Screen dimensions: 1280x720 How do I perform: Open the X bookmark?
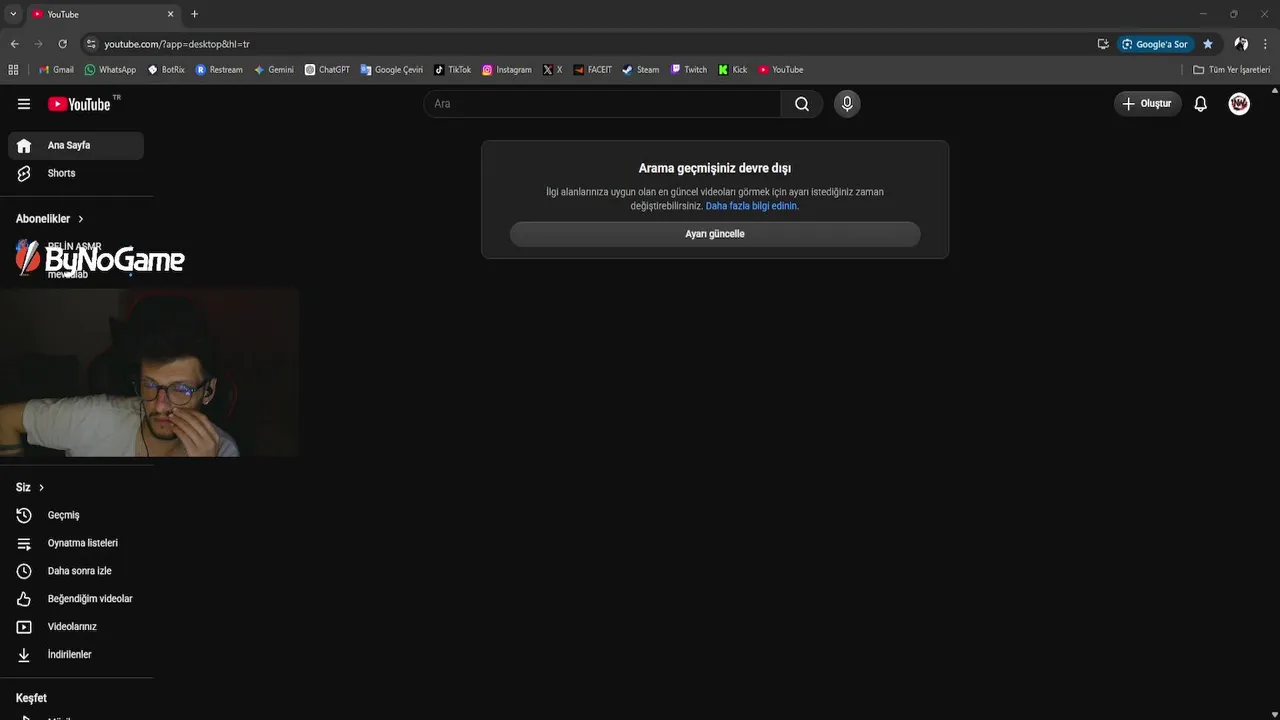point(552,70)
